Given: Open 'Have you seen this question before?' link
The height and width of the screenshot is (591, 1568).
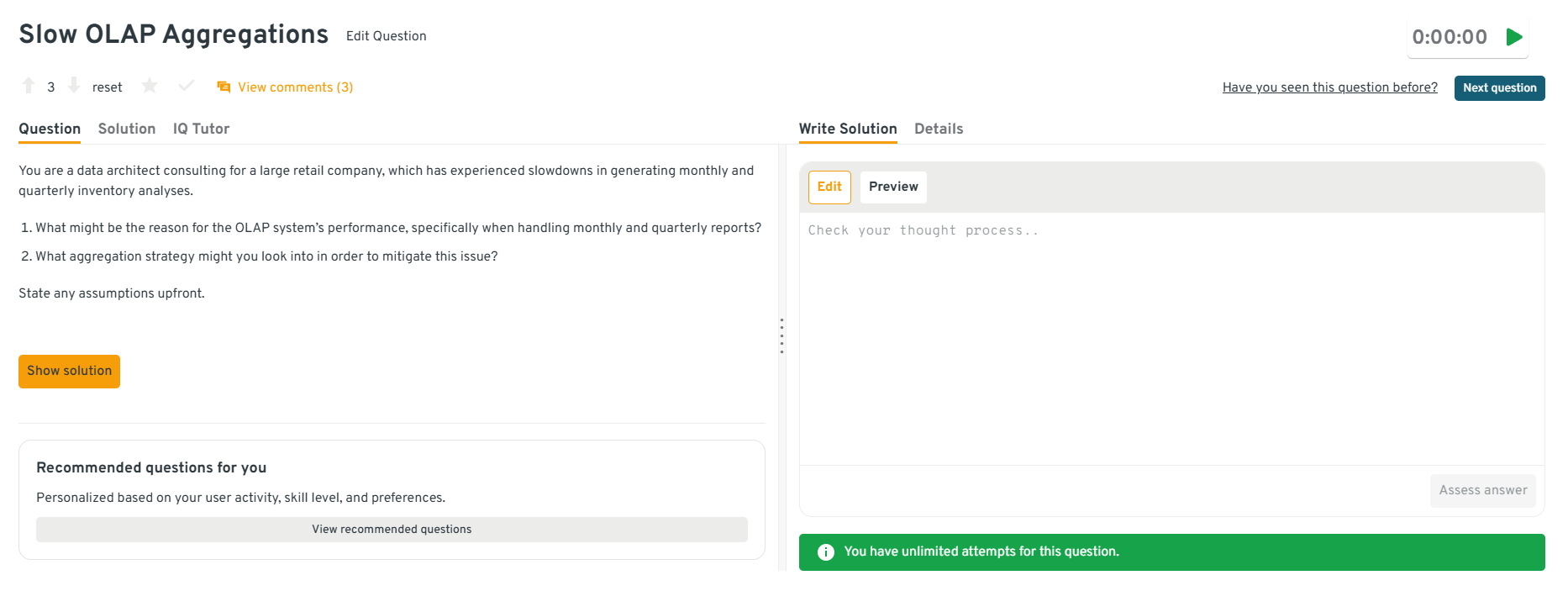Looking at the screenshot, I should click(1329, 87).
